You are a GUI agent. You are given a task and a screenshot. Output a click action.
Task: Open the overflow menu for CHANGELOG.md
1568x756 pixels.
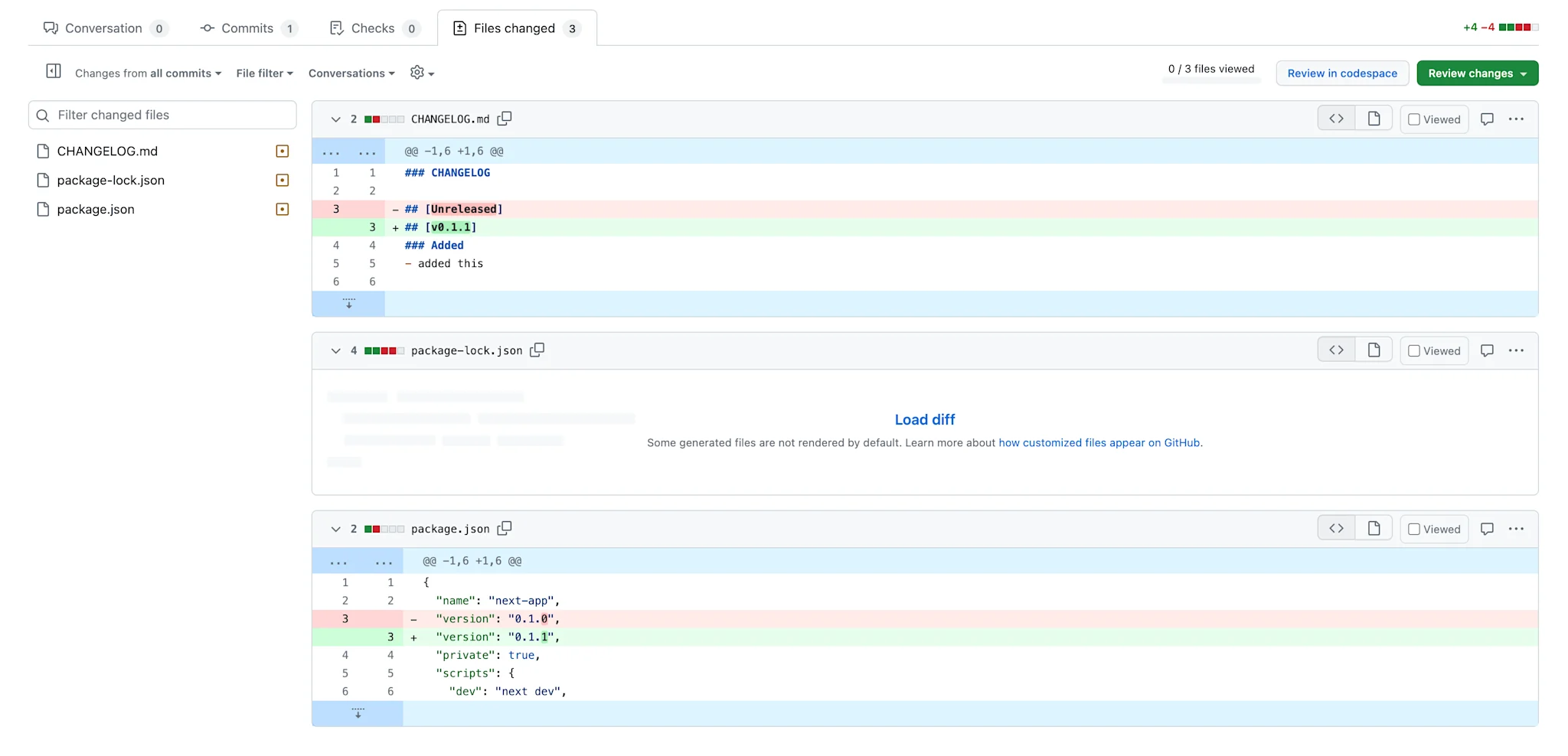[1517, 119]
